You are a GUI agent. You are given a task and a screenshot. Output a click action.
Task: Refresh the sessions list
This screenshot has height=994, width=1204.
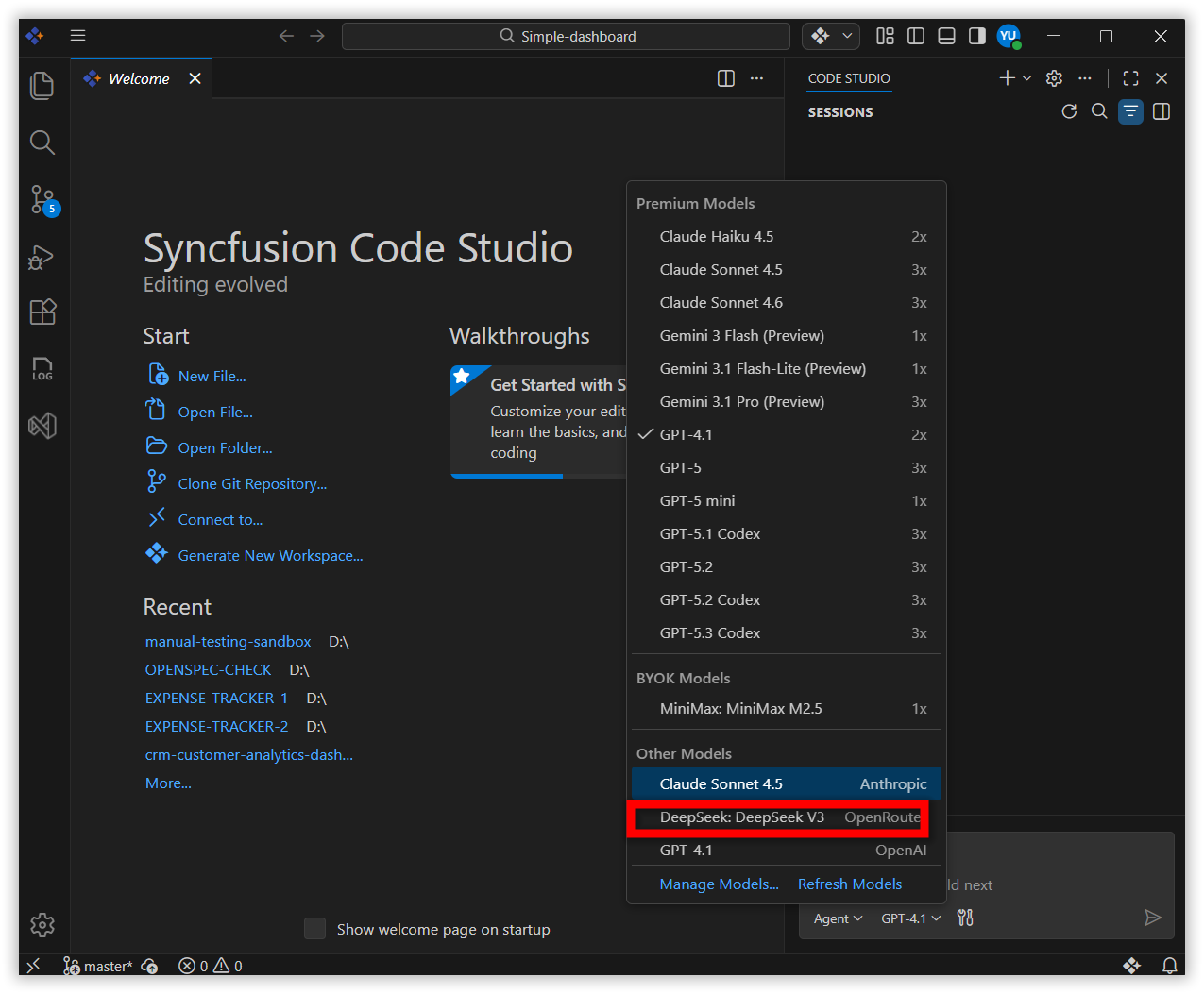coord(1069,111)
